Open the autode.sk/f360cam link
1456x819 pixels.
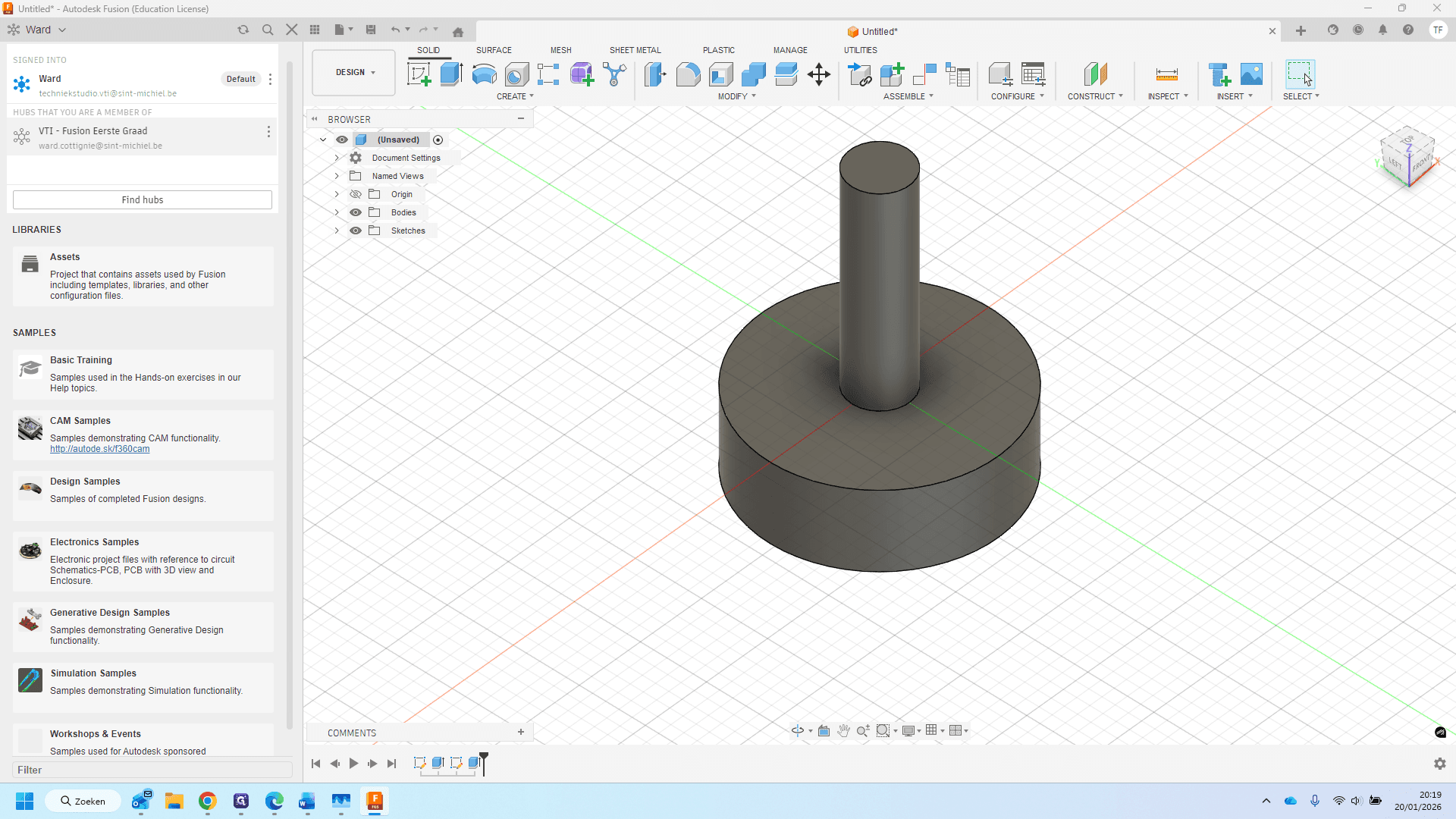coord(99,449)
